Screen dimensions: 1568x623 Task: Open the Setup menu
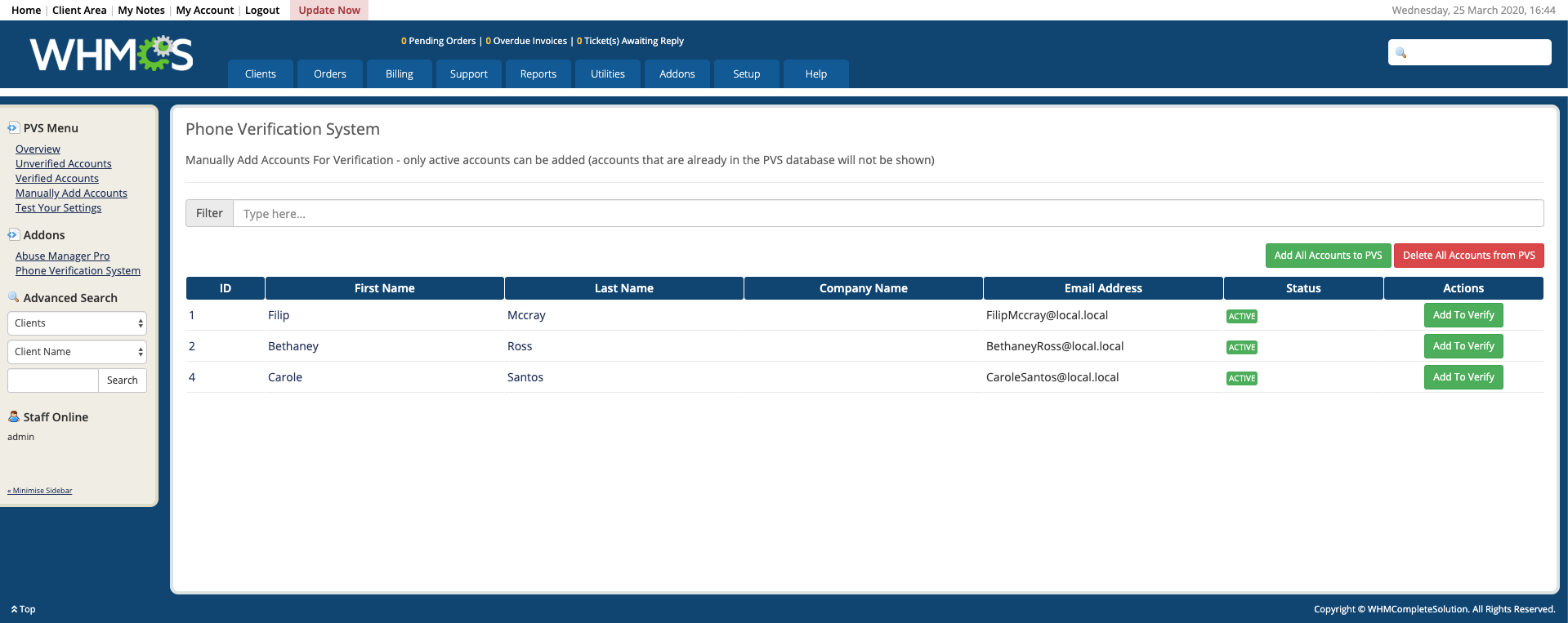coord(747,73)
